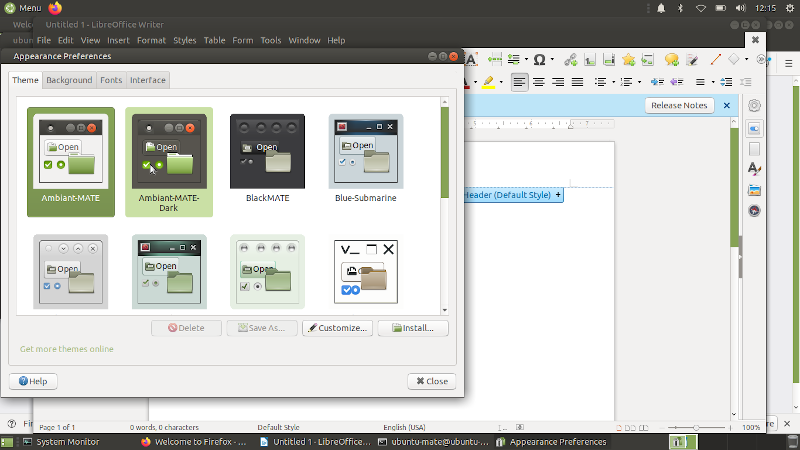Expand the highlighting color dropdown arrow
This screenshot has width=800, height=450.
[502, 82]
